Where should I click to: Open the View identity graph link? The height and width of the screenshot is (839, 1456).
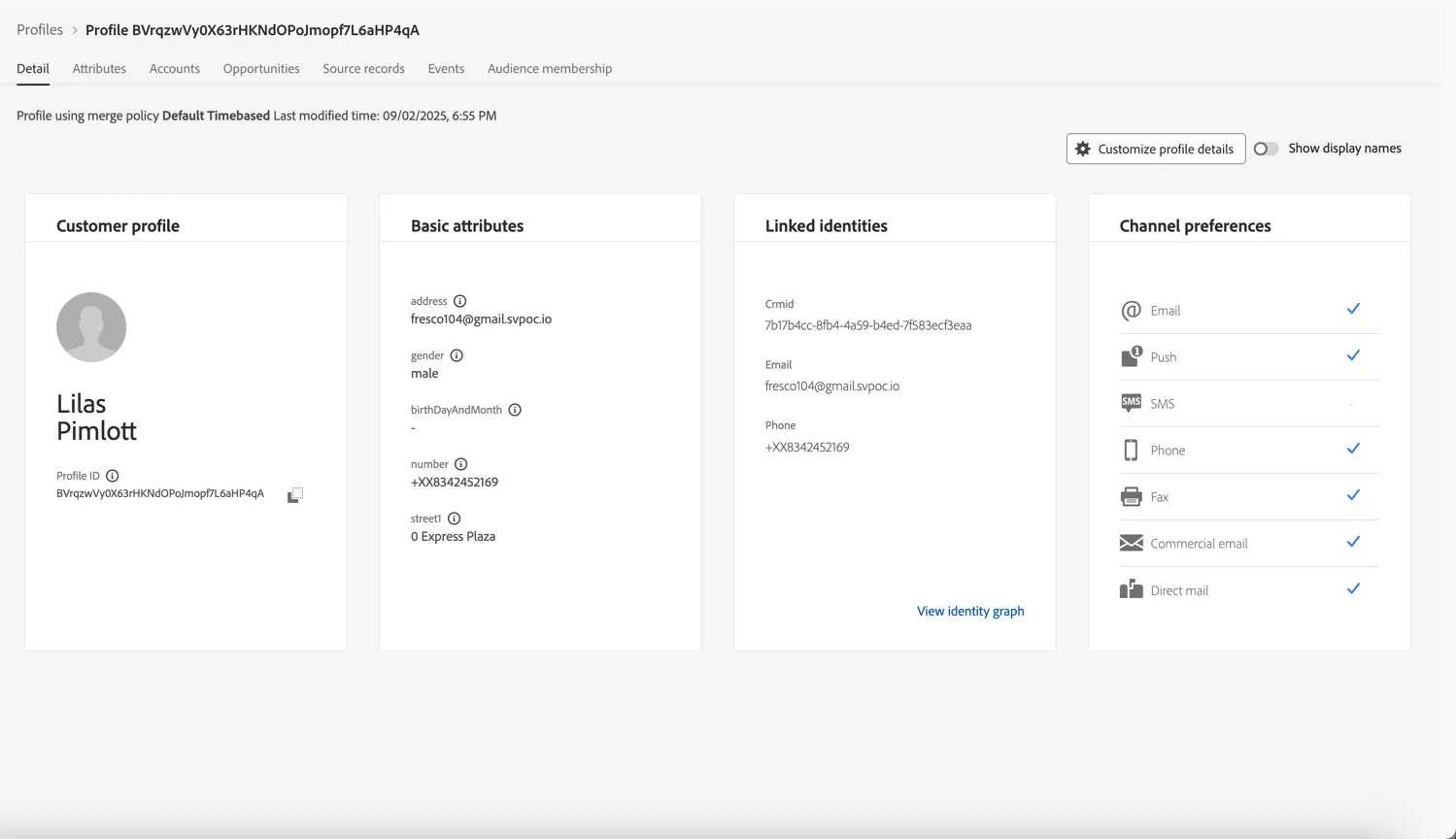pyautogui.click(x=970, y=611)
